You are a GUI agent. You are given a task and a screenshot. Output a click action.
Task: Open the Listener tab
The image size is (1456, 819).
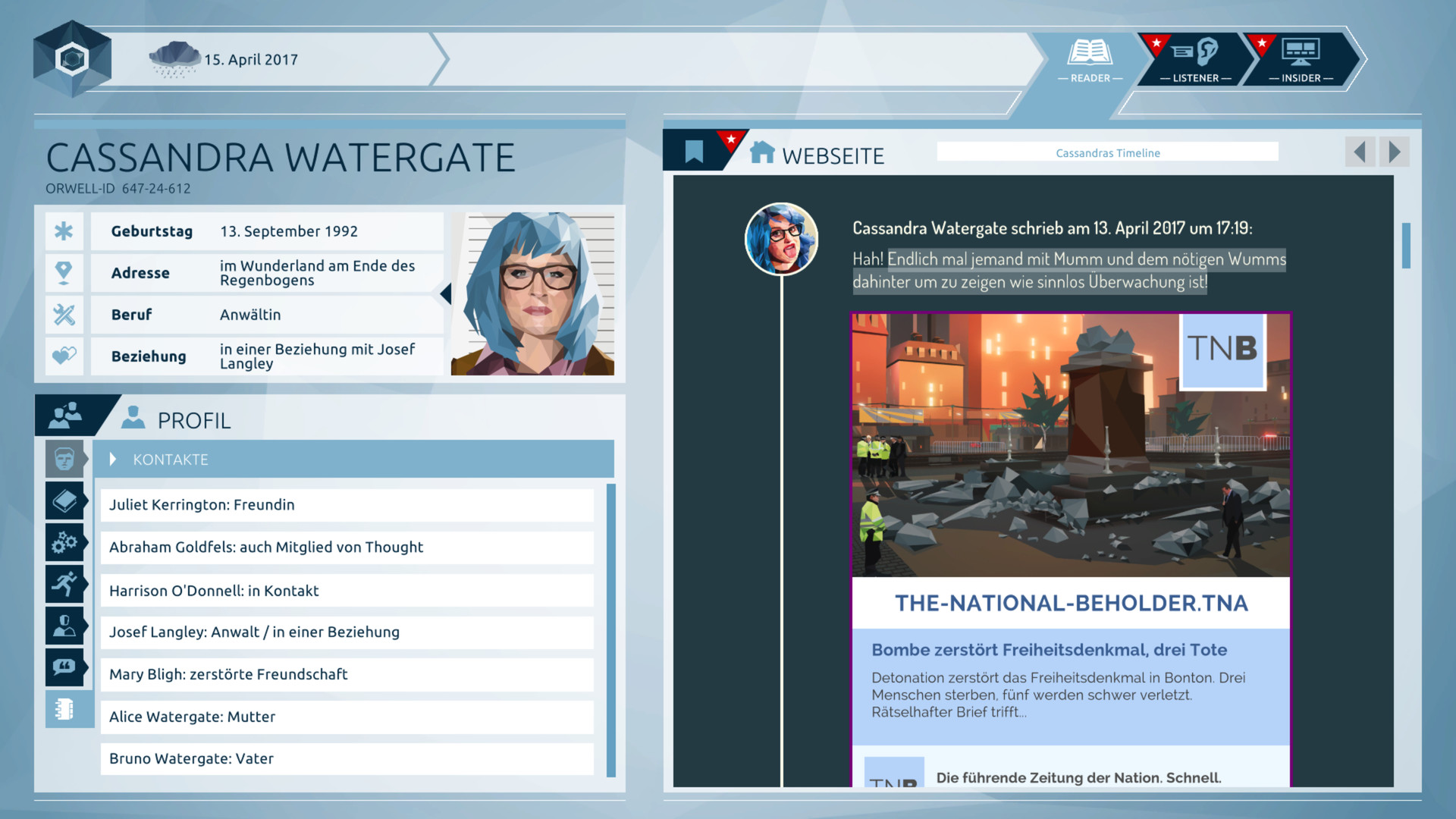pos(1195,59)
